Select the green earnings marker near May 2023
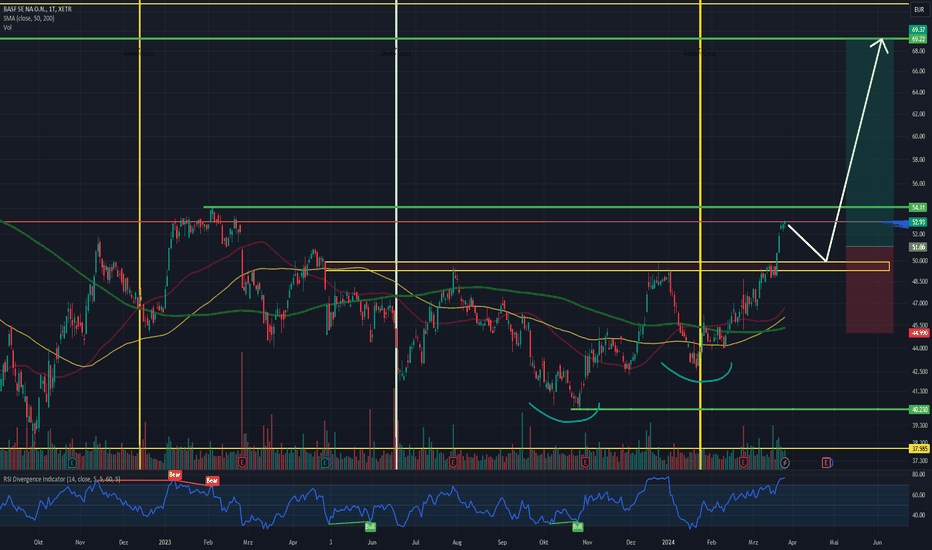 [326, 462]
